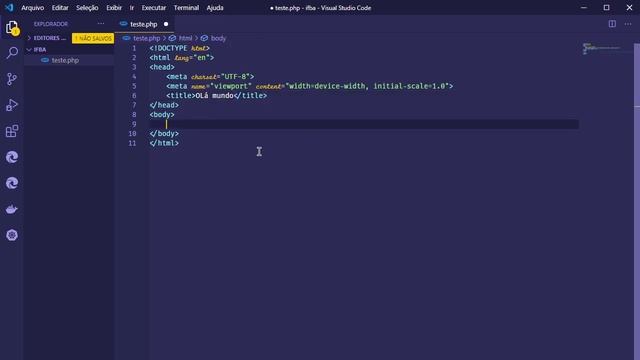Viewport: 640px width, 360px height.
Task: Open the Docker whale icon panel
Action: pos(12,209)
